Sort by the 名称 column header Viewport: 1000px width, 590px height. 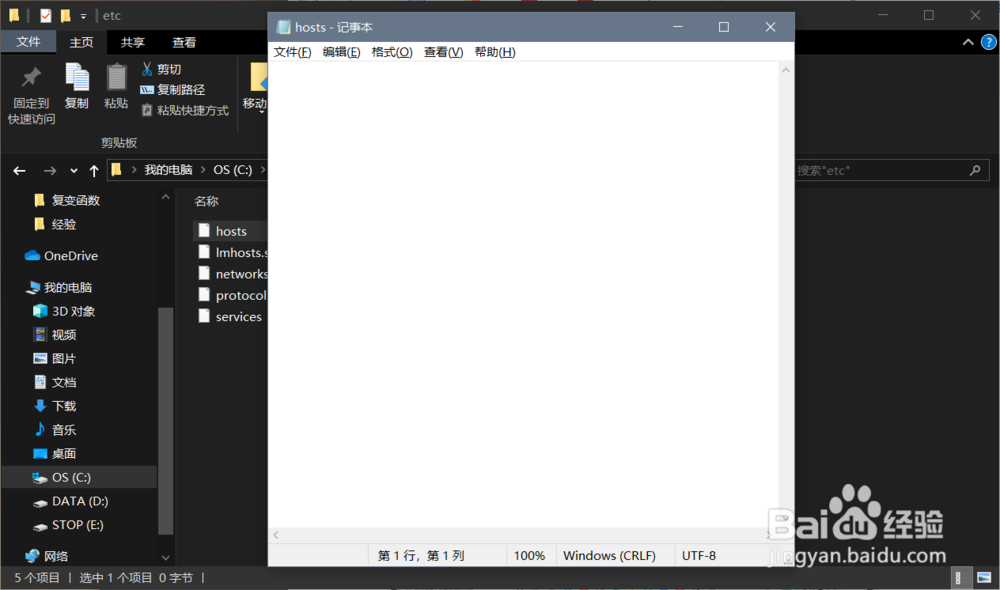click(x=206, y=202)
